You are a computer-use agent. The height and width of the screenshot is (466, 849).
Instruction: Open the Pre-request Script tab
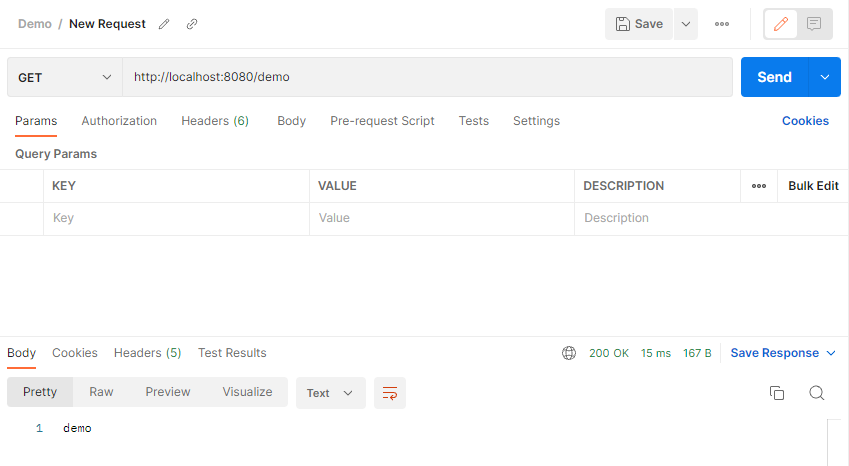point(382,121)
